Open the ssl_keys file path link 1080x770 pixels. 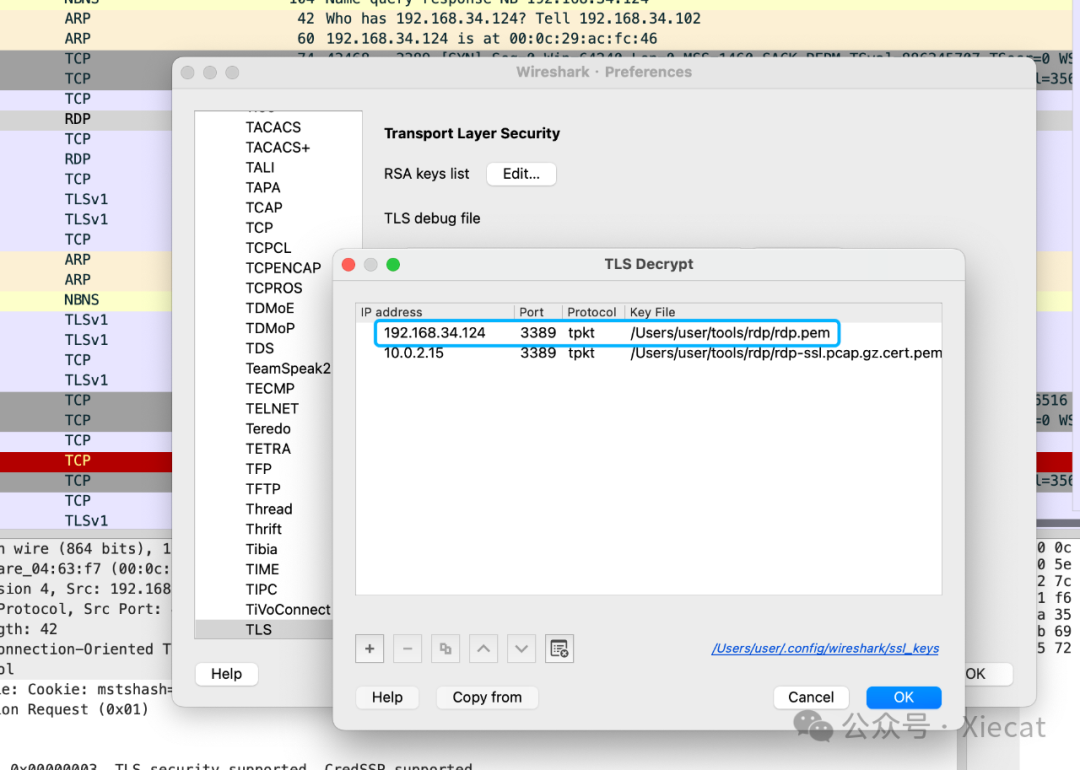point(825,648)
